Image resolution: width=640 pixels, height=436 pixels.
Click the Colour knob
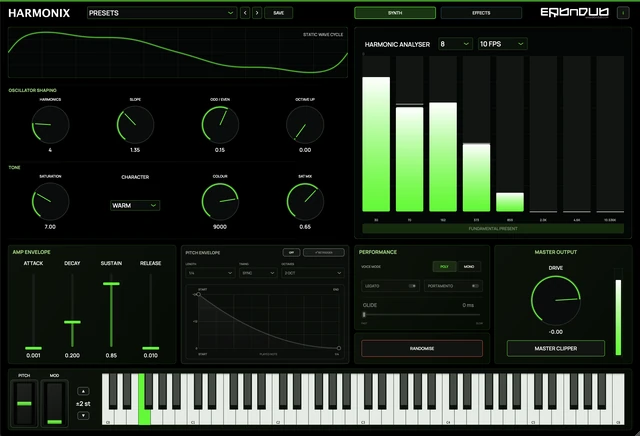tap(220, 201)
